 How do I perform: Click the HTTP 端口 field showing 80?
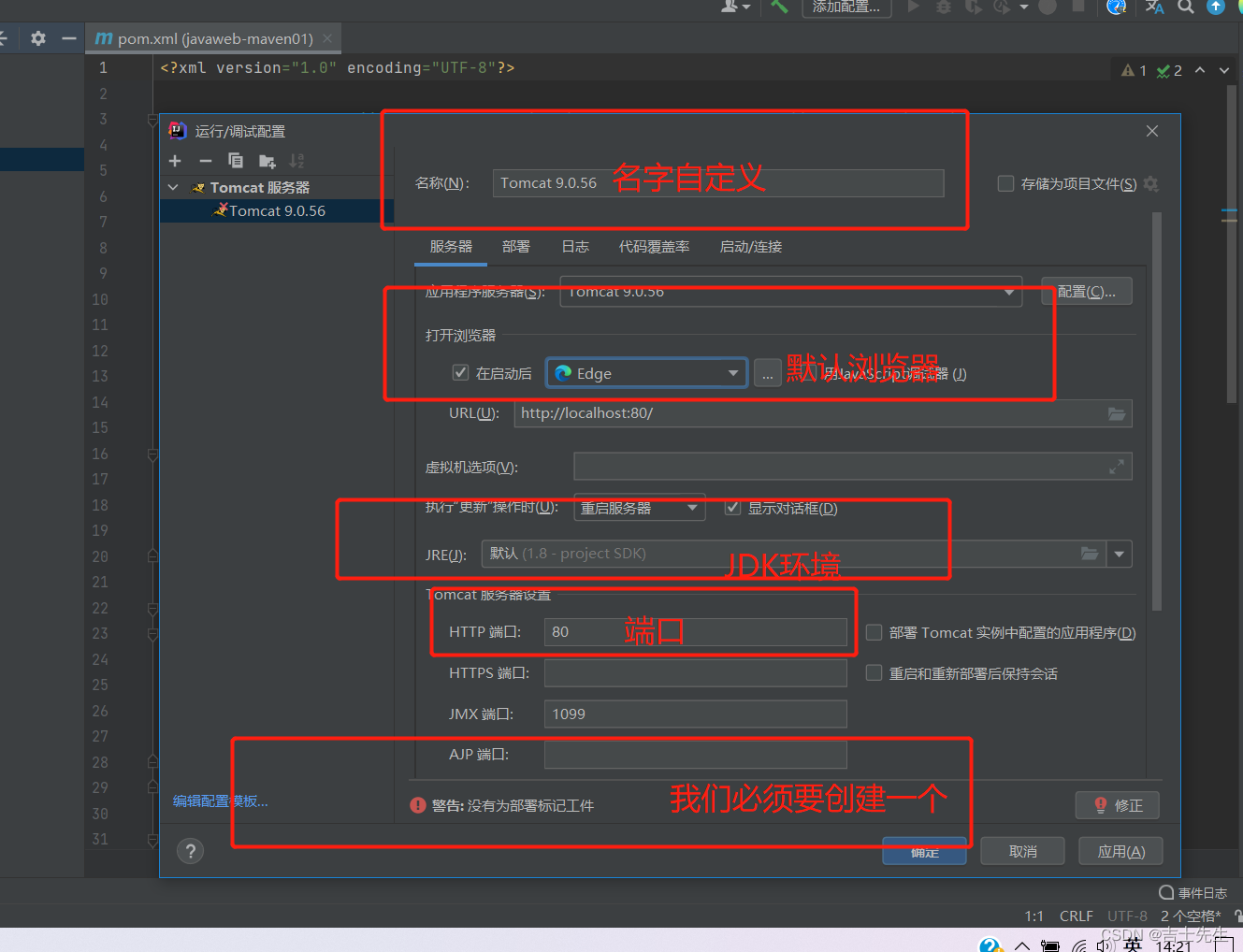click(696, 632)
